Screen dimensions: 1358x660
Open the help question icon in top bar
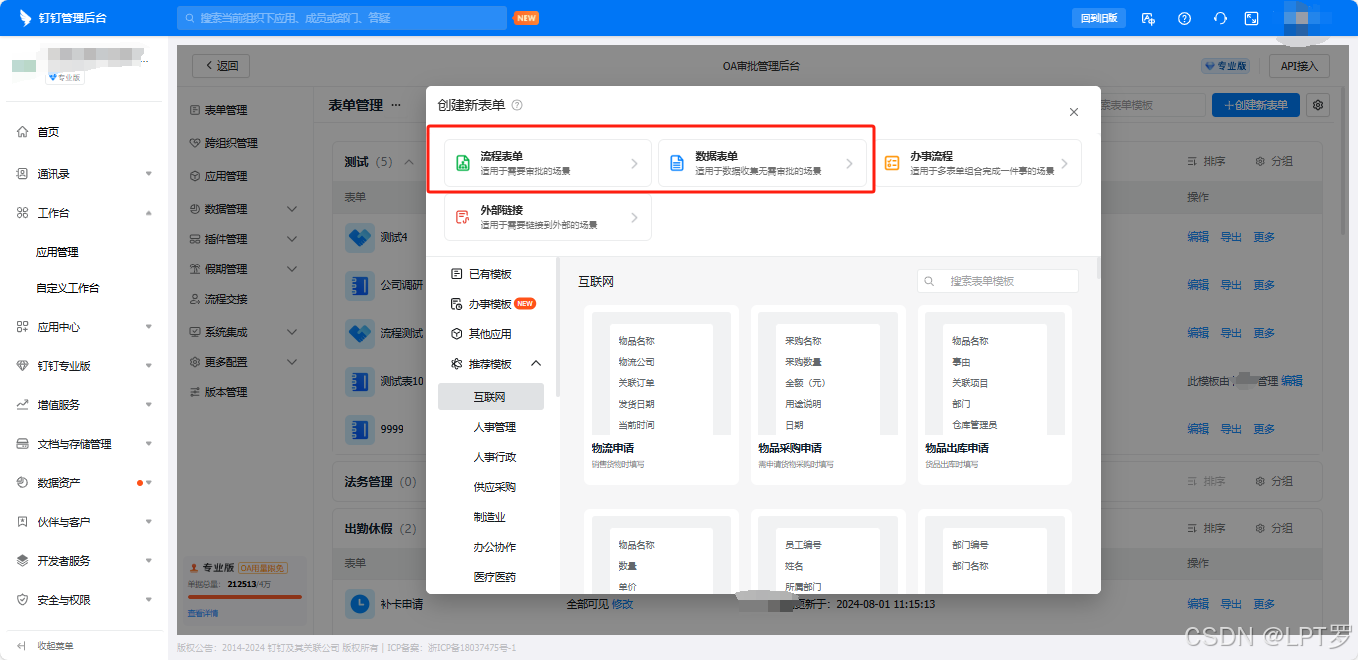1184,18
